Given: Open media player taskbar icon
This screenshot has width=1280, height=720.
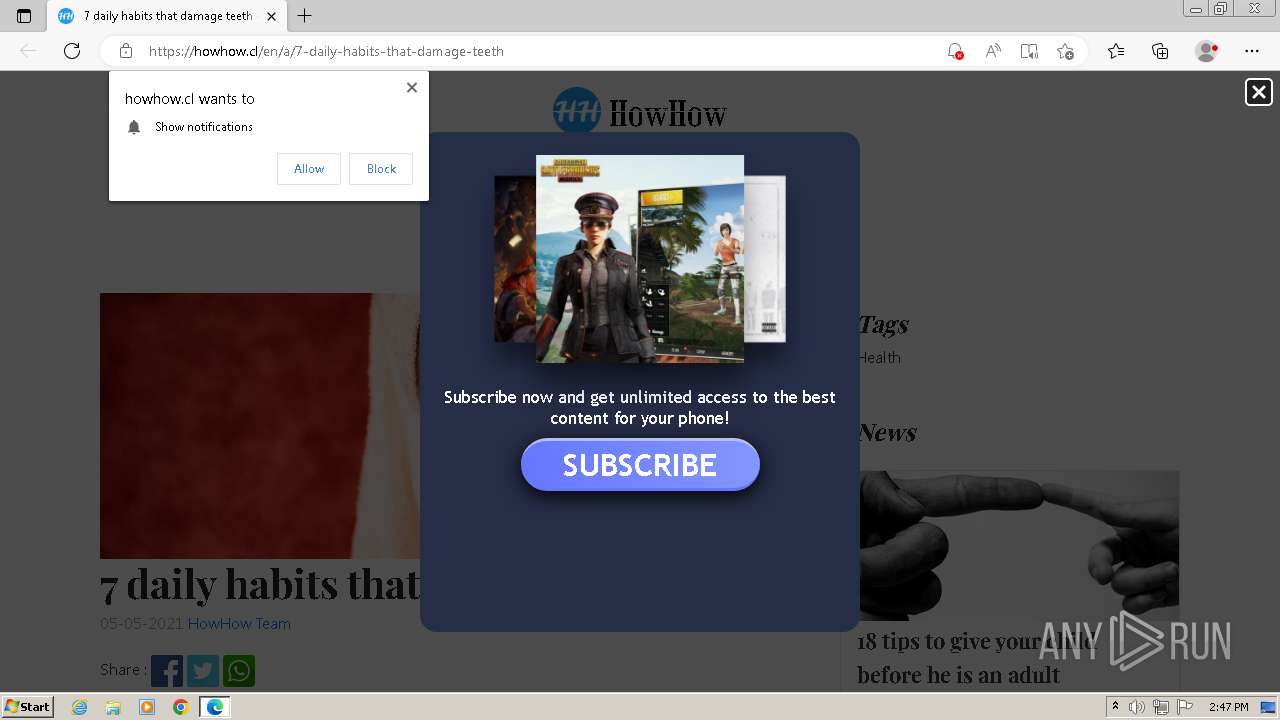Looking at the screenshot, I should point(147,707).
